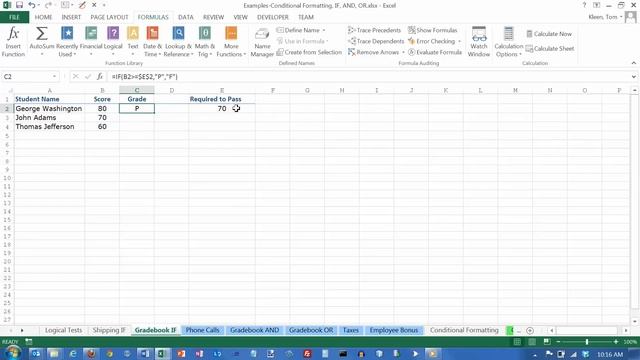640x360 pixels.
Task: Switch to the TEAM ribbon tab
Action: tap(306, 17)
